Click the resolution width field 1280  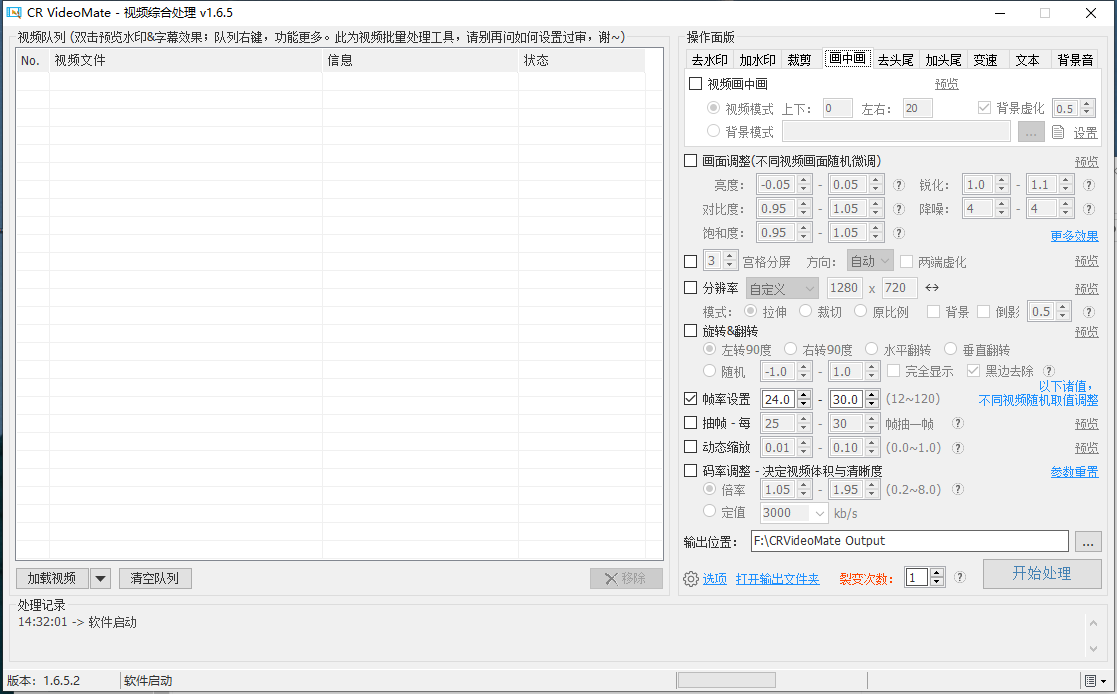pyautogui.click(x=844, y=288)
